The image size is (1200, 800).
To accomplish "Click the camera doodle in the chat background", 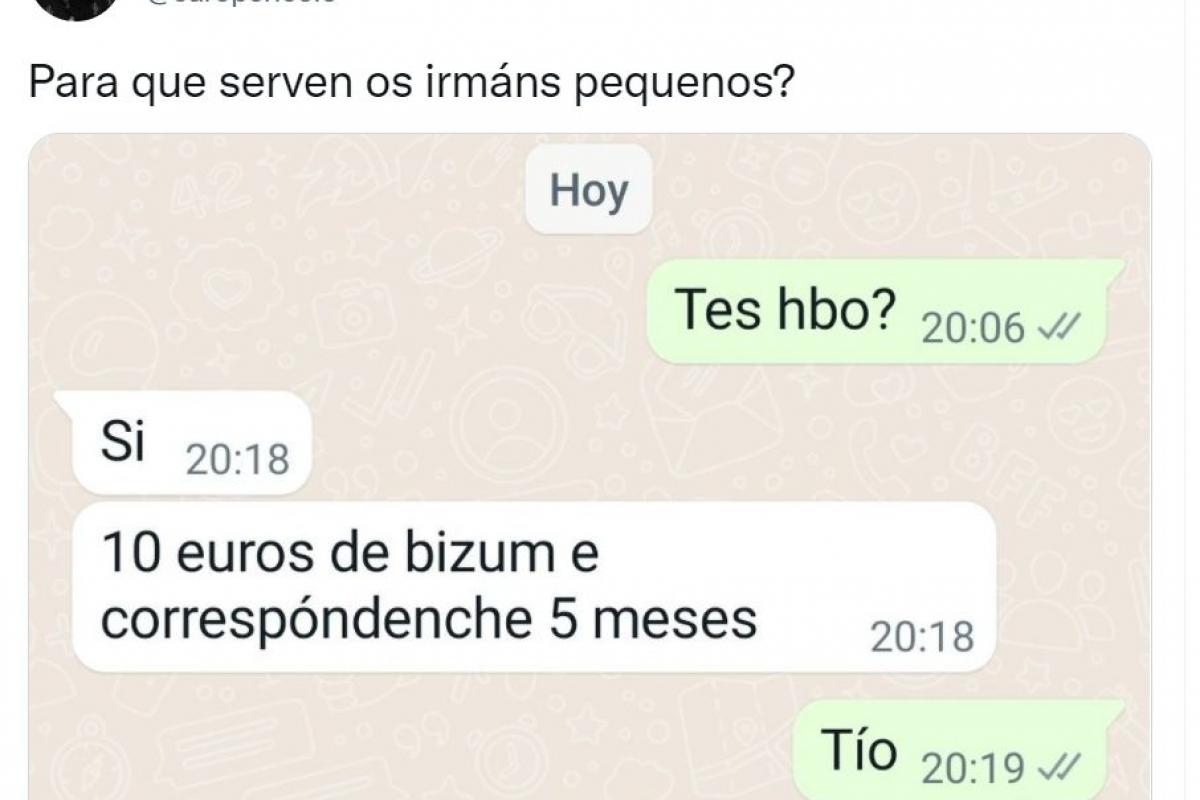I will point(352,314).
